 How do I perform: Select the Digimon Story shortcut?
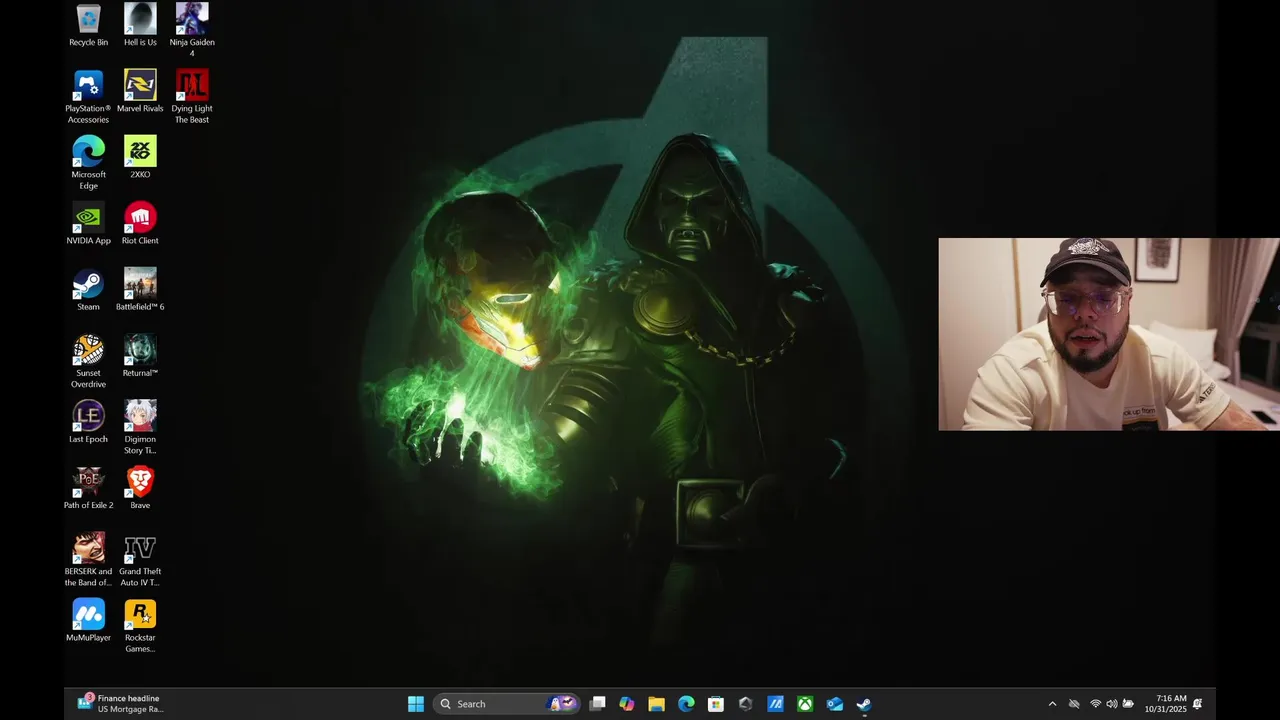pyautogui.click(x=140, y=427)
